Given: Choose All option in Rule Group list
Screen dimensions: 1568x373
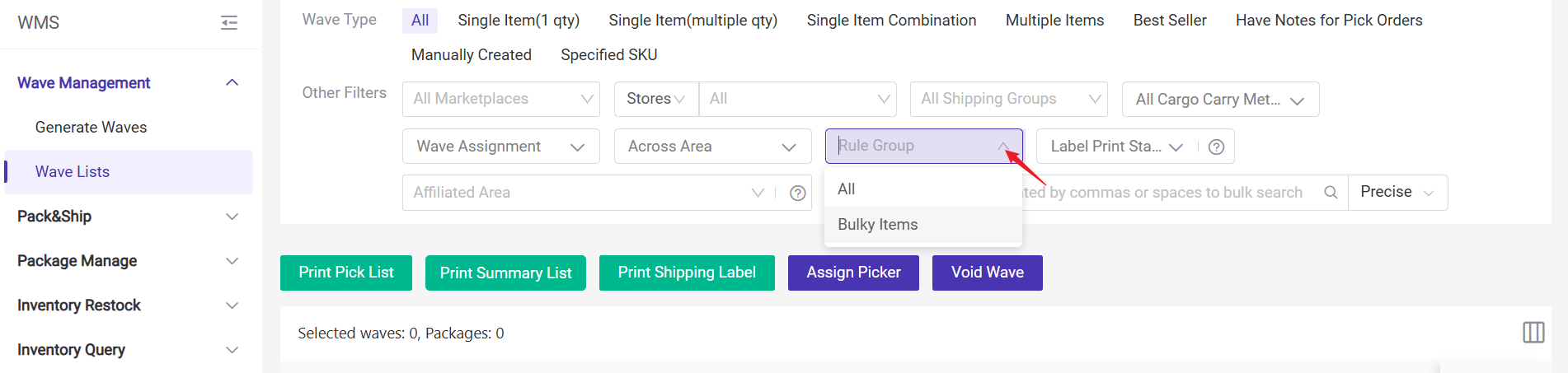Looking at the screenshot, I should [847, 189].
